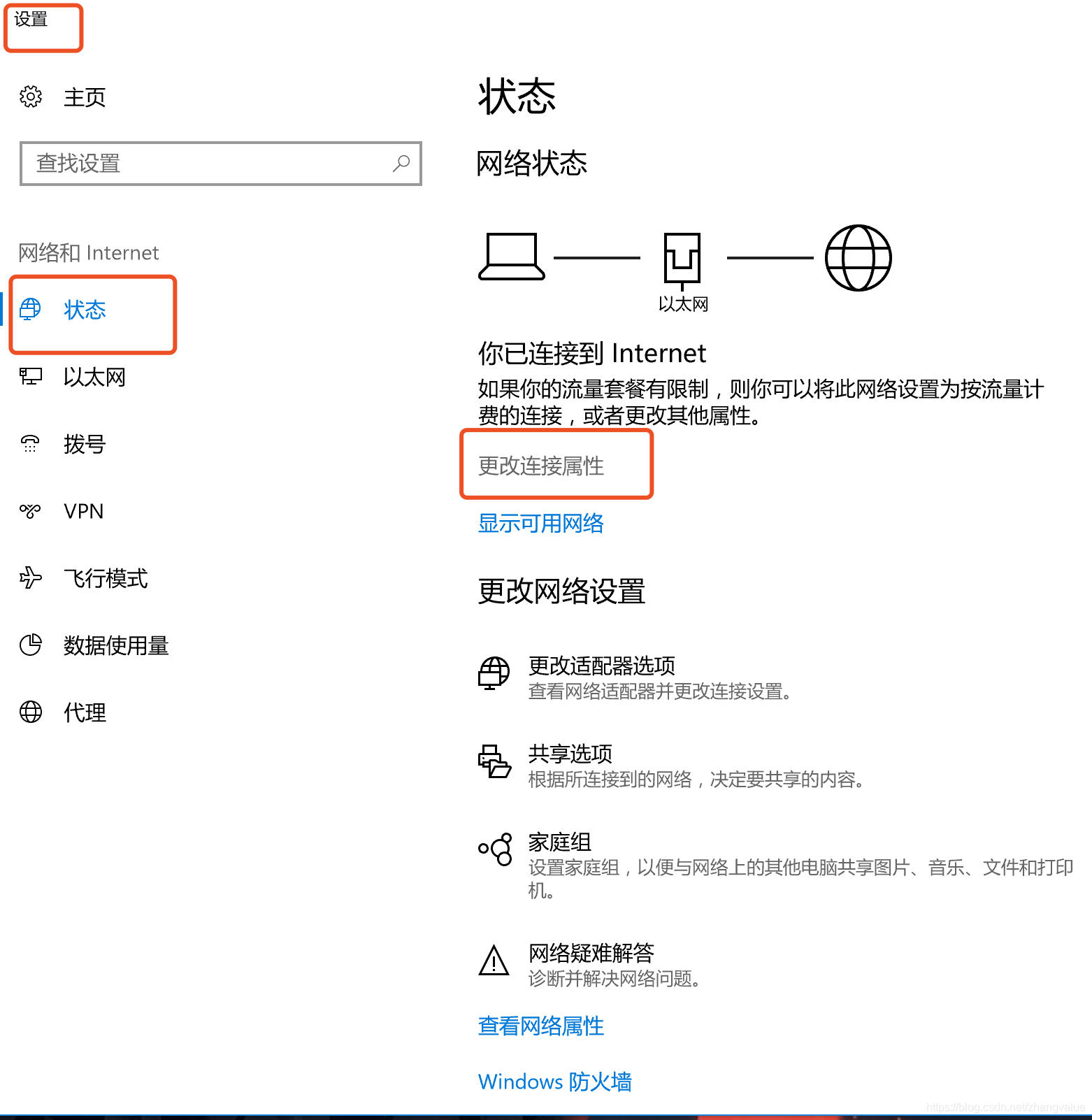Click the 设置 window title

(31, 19)
